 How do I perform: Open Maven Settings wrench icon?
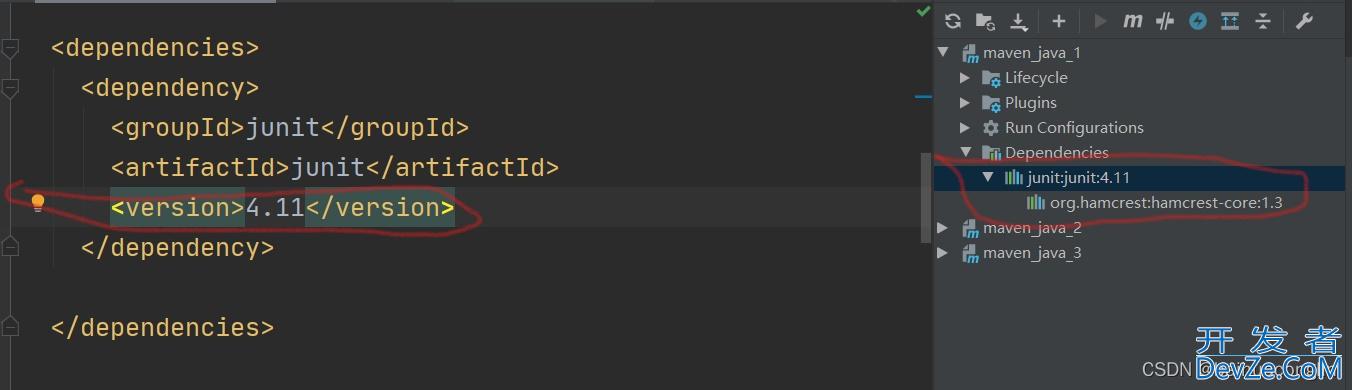tap(1304, 21)
